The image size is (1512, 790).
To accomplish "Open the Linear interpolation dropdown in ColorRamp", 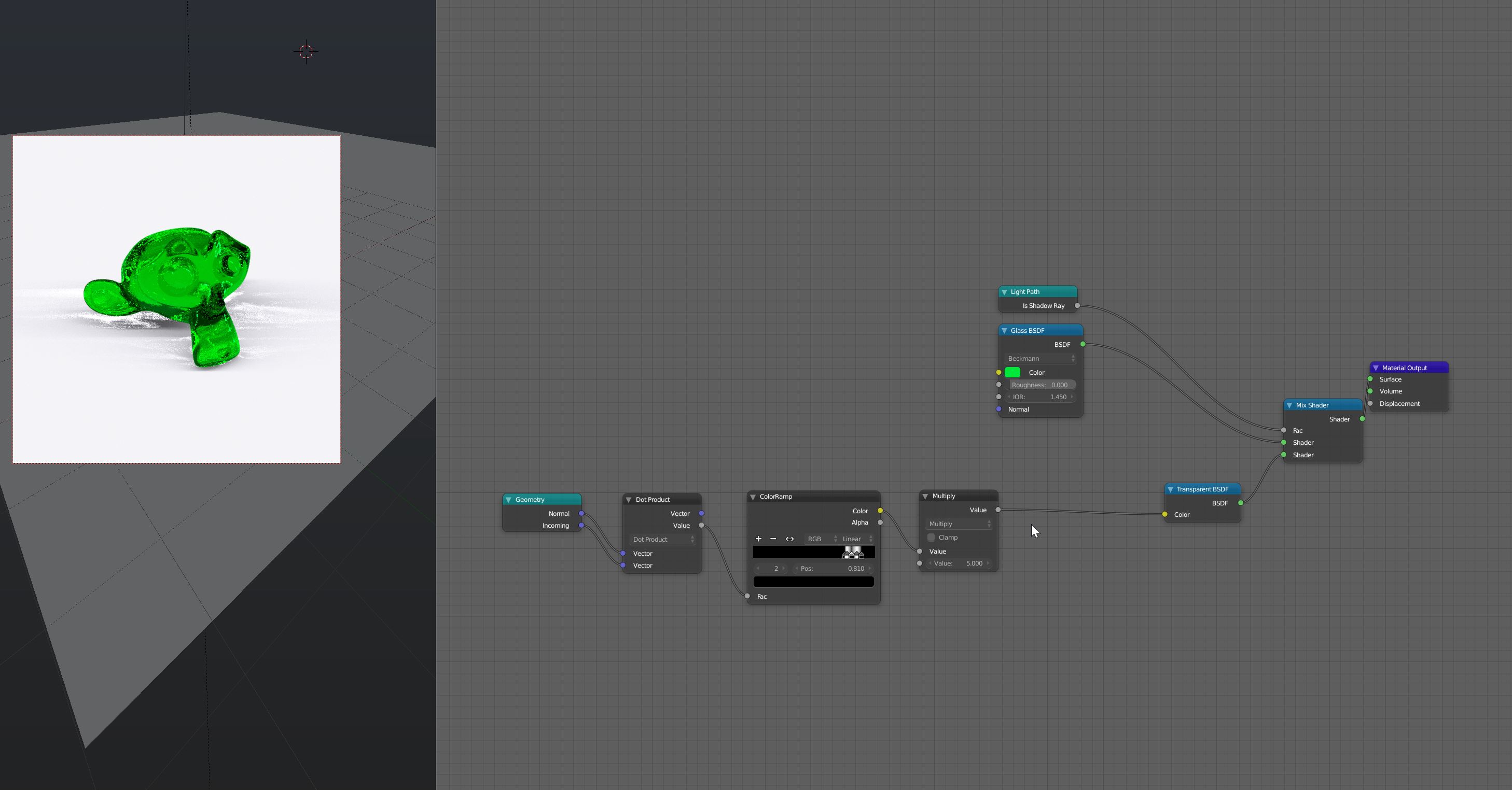I will pos(856,539).
